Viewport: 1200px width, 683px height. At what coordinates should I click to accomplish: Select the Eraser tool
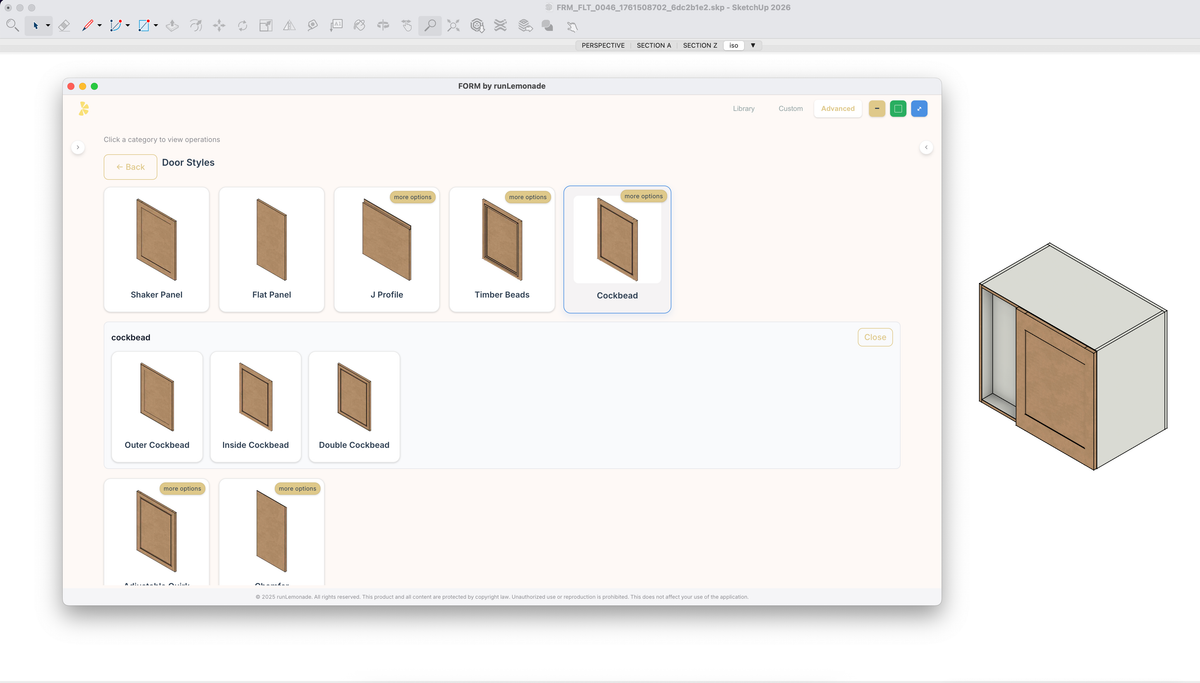(63, 25)
